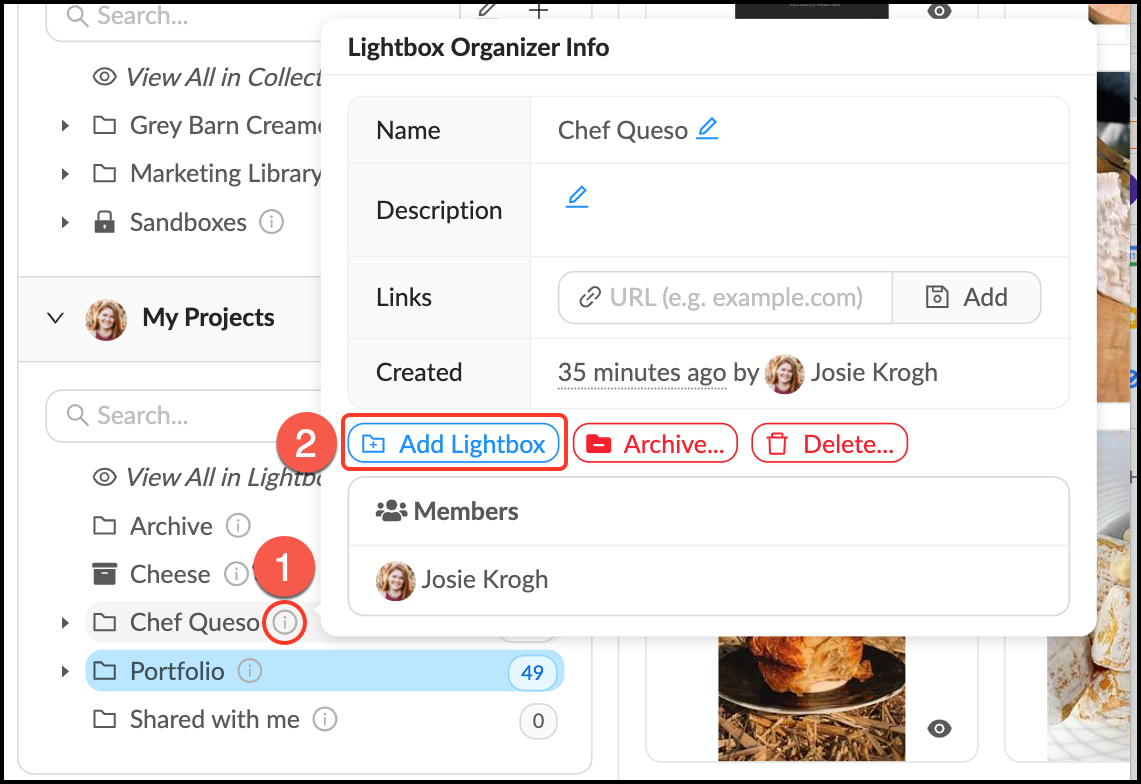The width and height of the screenshot is (1141, 784).
Task: Click the eye icon at the top right
Action: pyautogui.click(x=938, y=11)
